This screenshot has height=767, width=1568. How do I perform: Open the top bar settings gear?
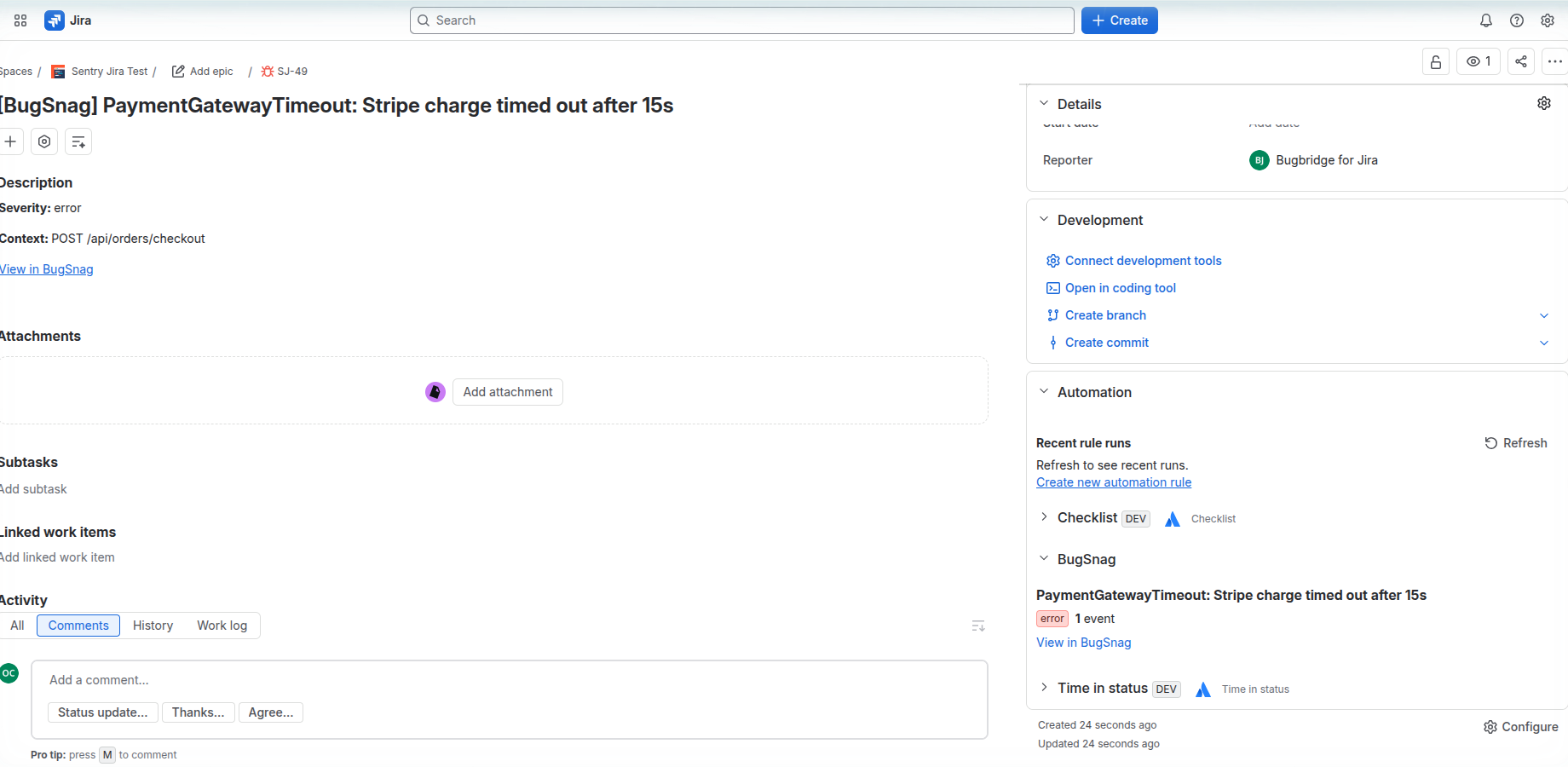click(1548, 20)
